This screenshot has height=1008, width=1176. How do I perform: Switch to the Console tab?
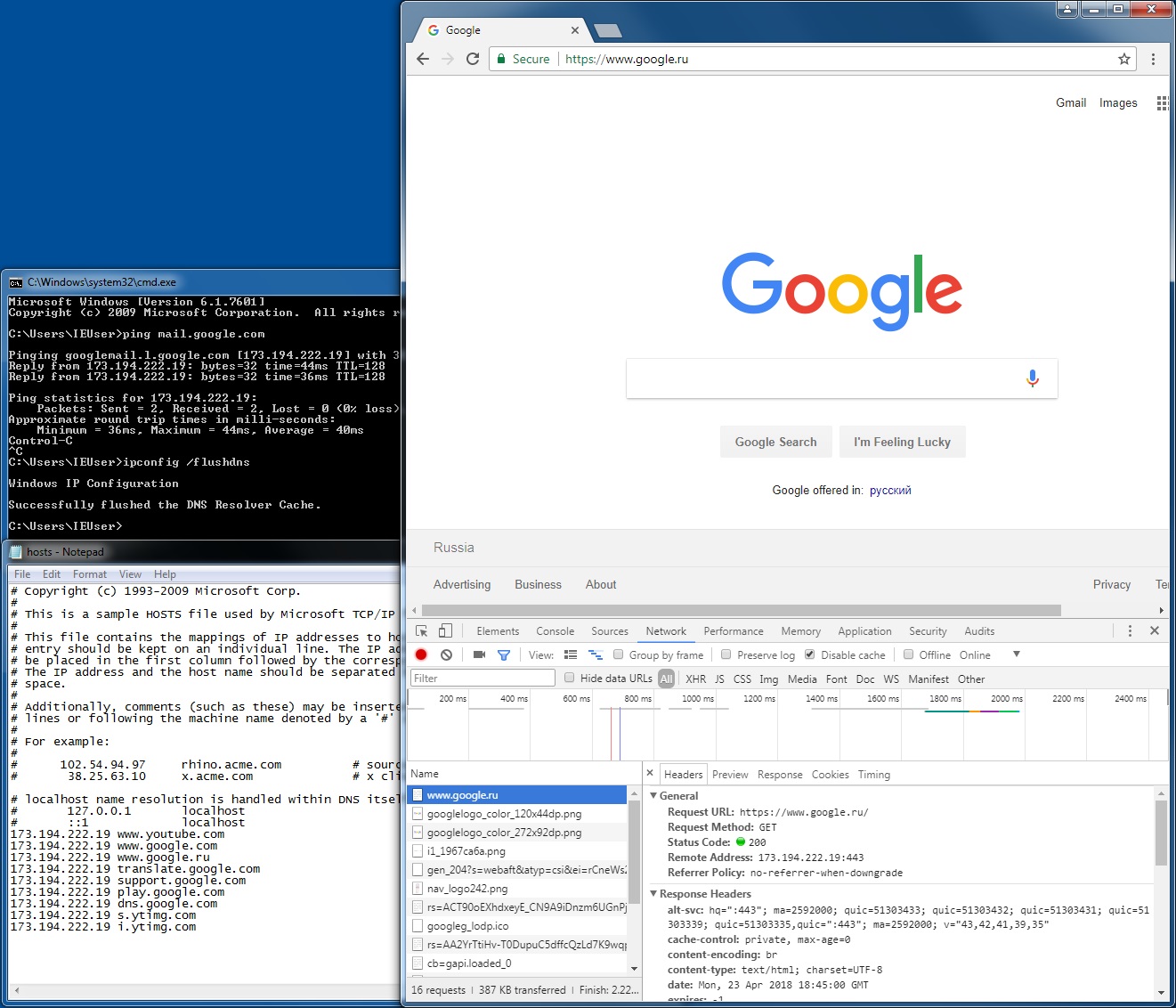point(556,630)
